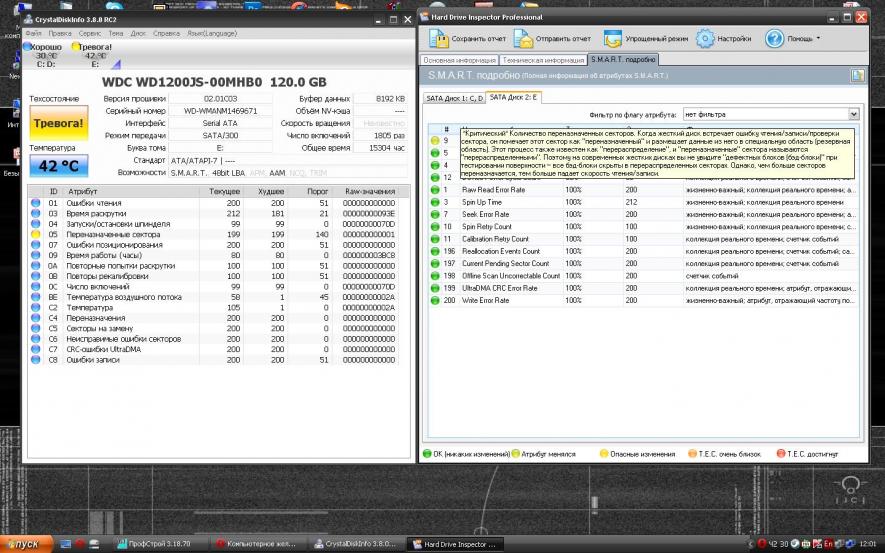Click yellow status dot for attribute 9

click(x=435, y=141)
